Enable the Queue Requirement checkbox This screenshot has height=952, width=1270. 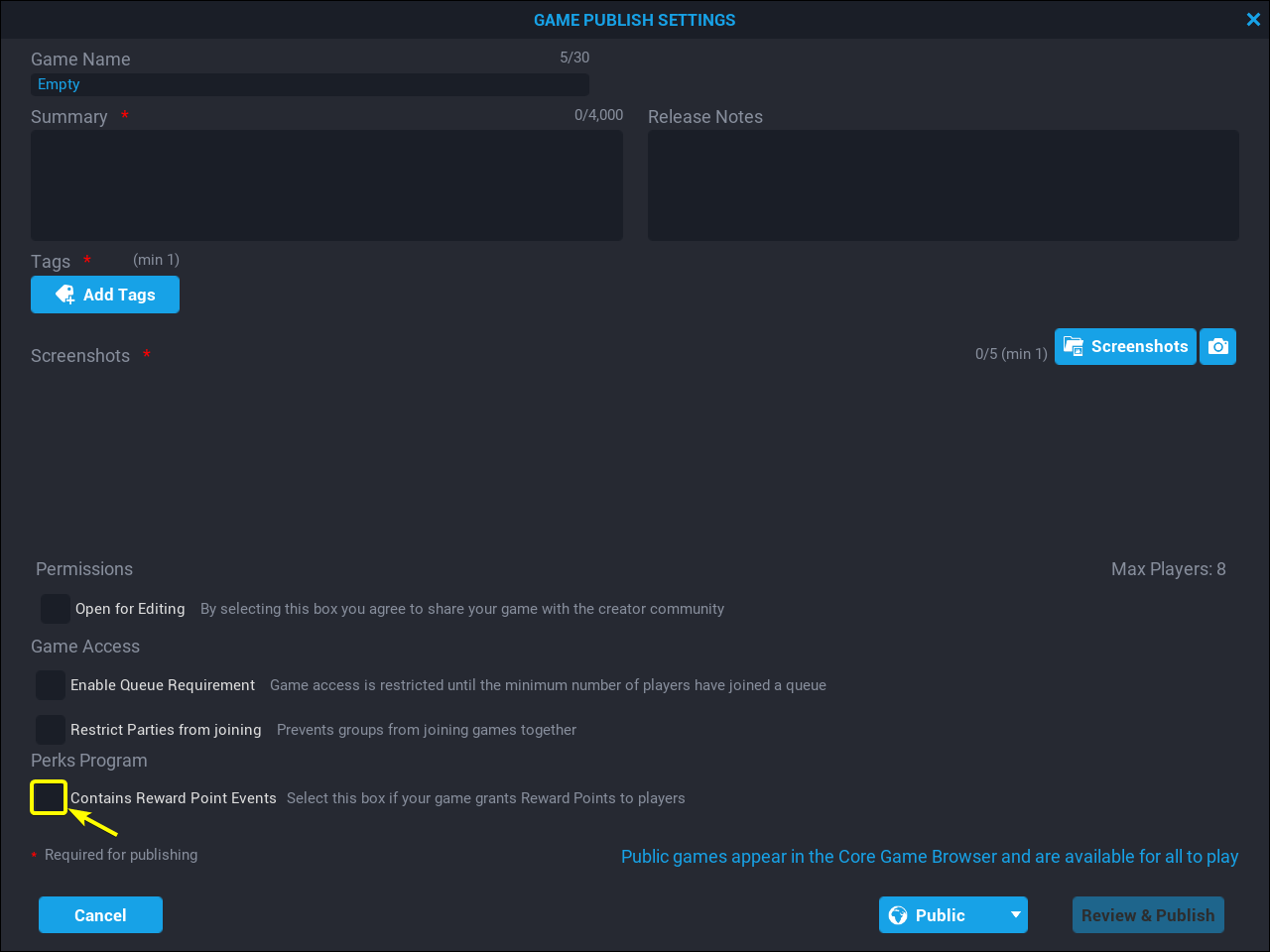50,684
